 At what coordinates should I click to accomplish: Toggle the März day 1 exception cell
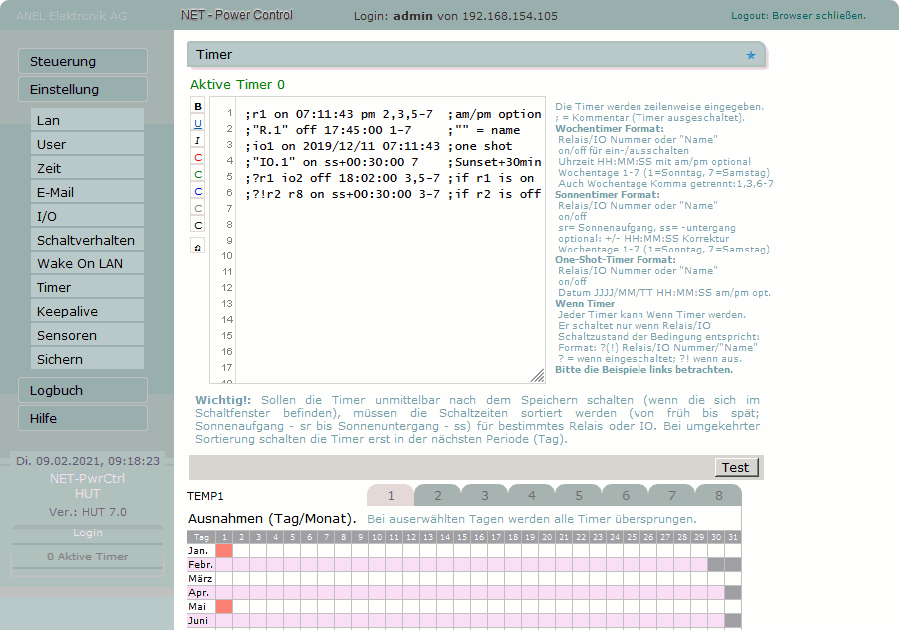(224, 579)
